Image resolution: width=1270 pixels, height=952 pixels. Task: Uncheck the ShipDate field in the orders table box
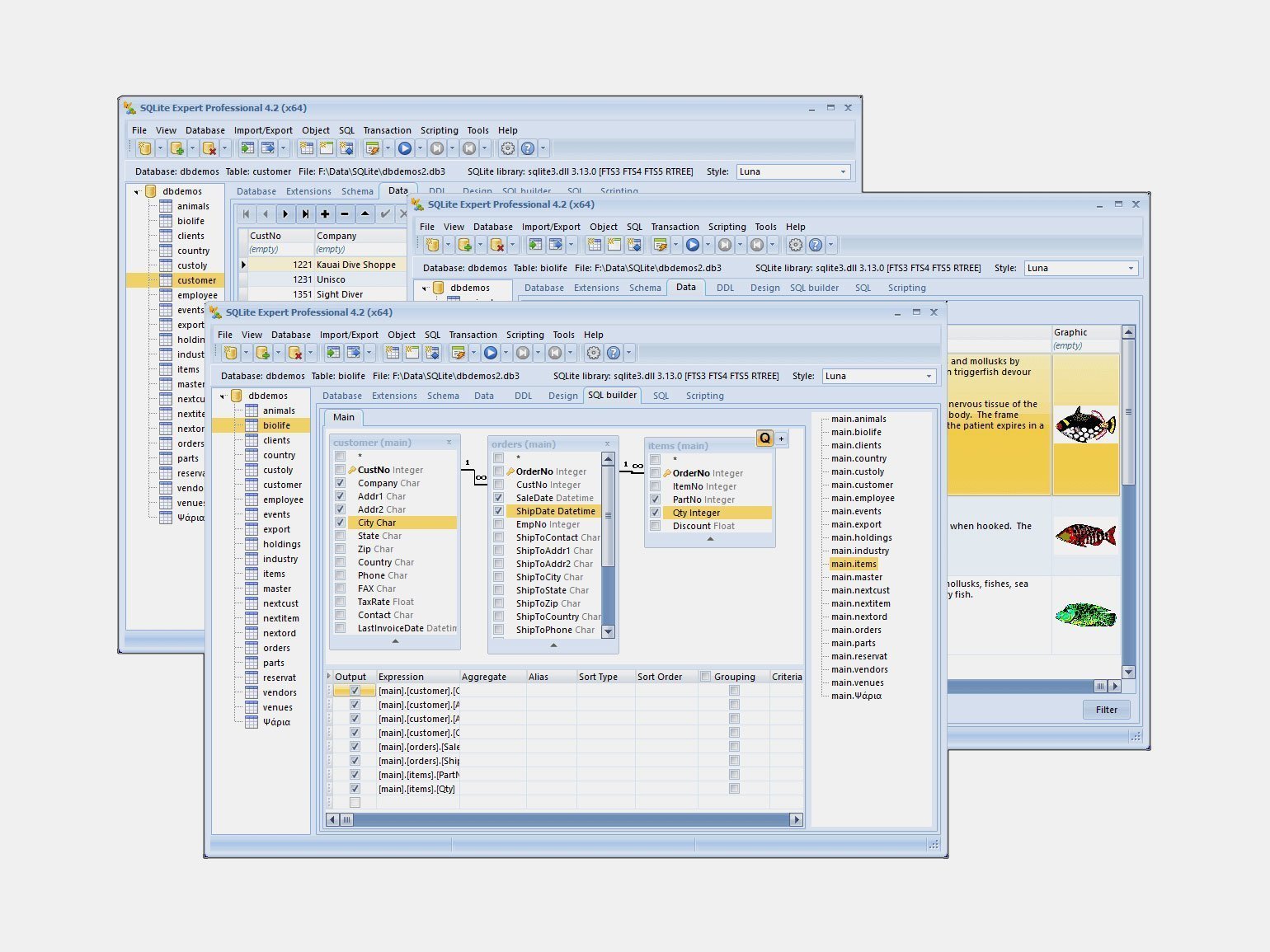click(498, 511)
